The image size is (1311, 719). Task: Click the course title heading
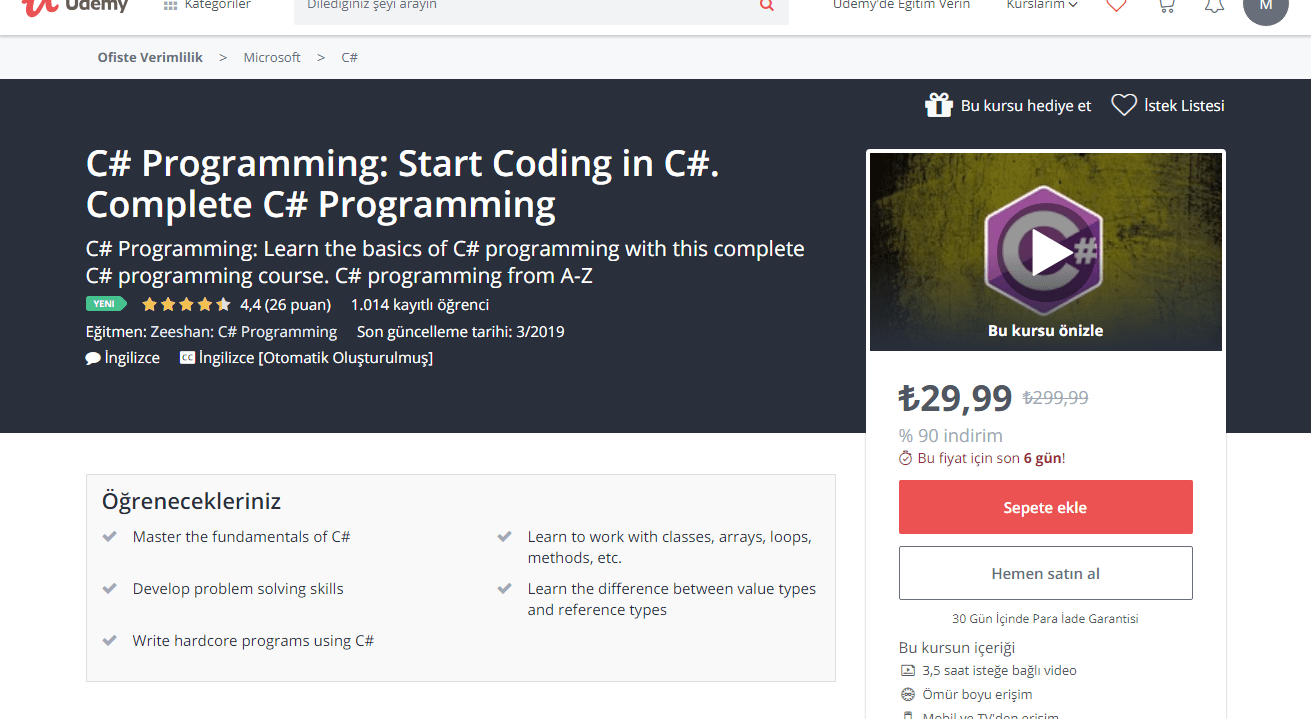tap(403, 183)
